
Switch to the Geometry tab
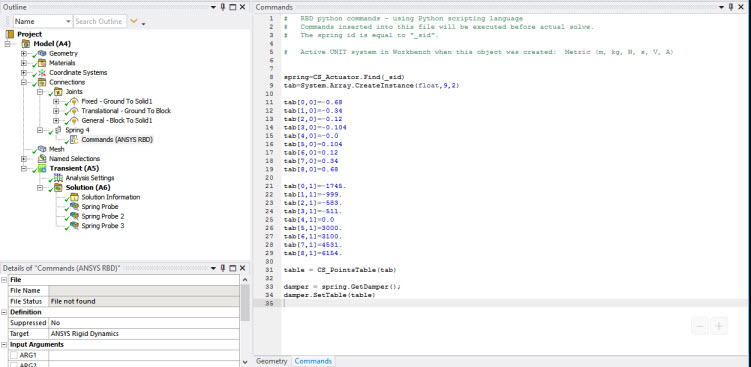272,361
